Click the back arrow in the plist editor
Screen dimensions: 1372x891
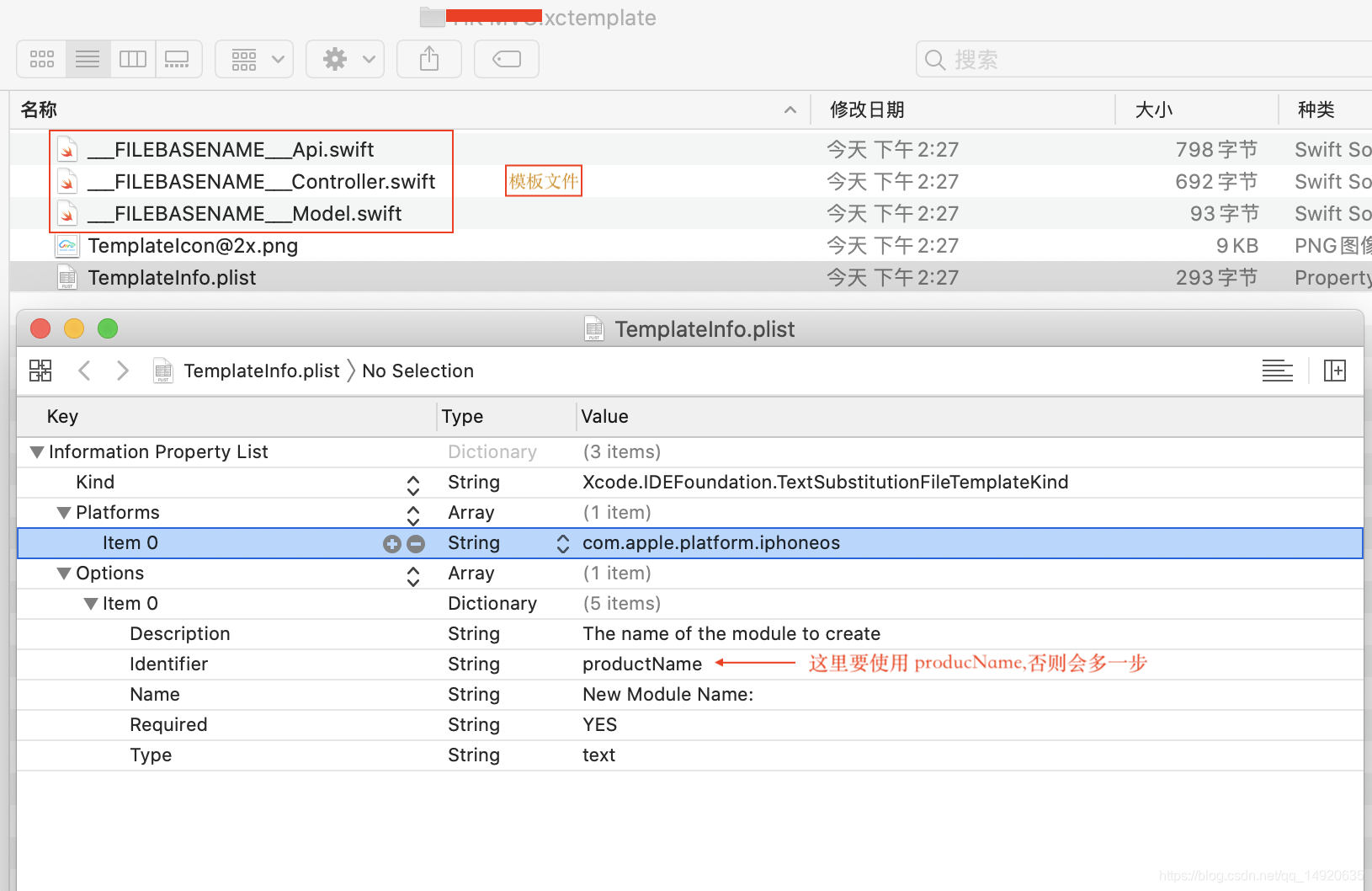coord(83,371)
